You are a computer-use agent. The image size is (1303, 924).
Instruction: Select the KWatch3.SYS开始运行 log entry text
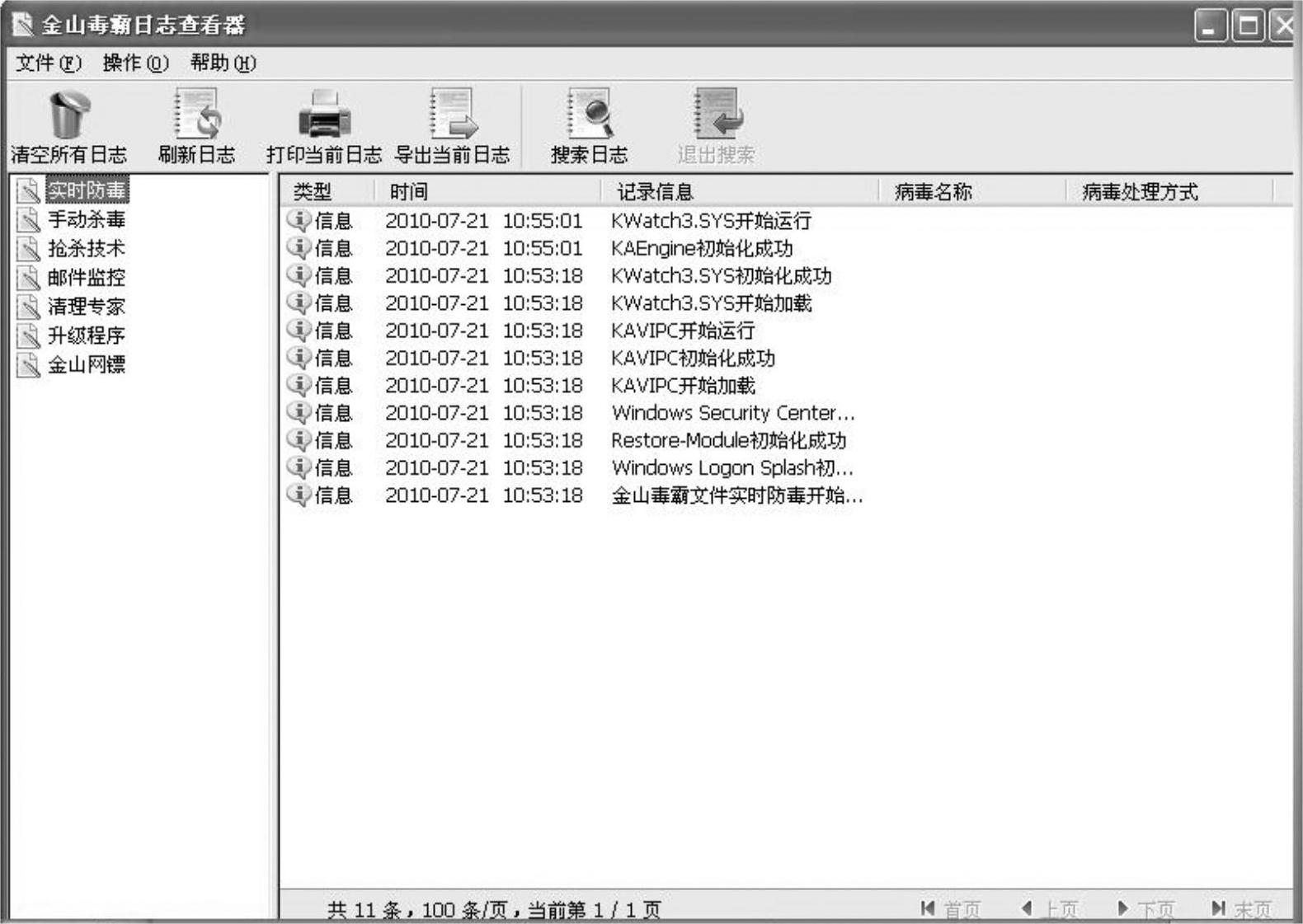coord(711,220)
